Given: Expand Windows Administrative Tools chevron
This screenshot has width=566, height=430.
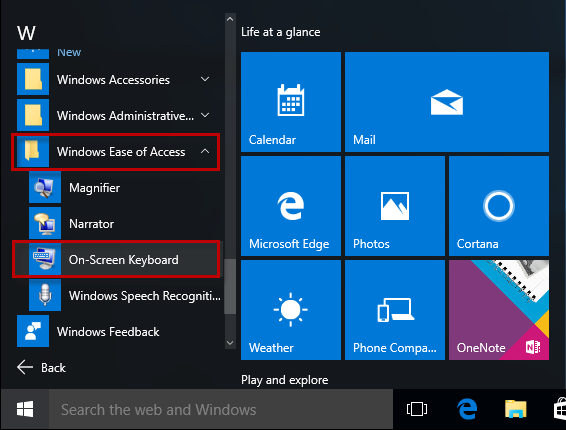Looking at the screenshot, I should (x=205, y=115).
